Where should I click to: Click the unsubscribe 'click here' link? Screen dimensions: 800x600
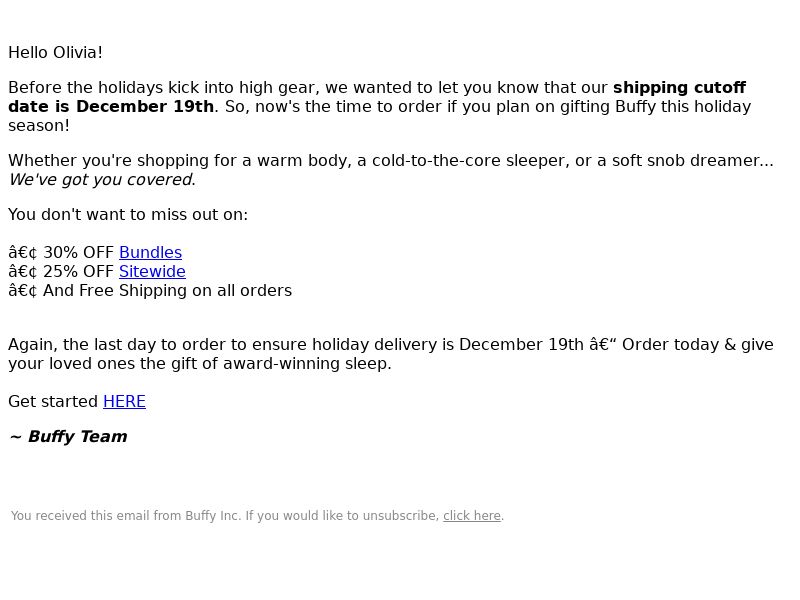[x=472, y=516]
